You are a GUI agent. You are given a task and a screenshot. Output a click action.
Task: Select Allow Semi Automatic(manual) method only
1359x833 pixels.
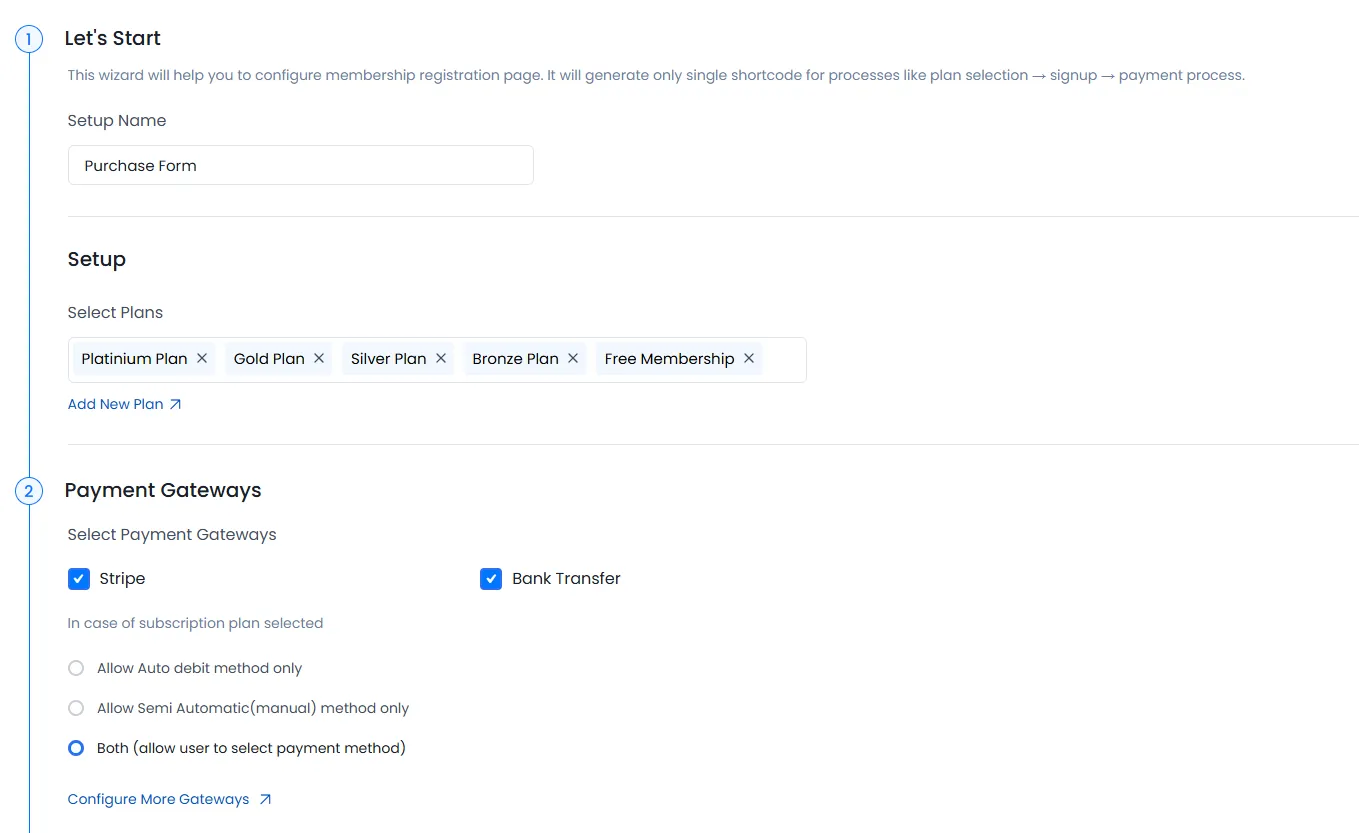76,708
